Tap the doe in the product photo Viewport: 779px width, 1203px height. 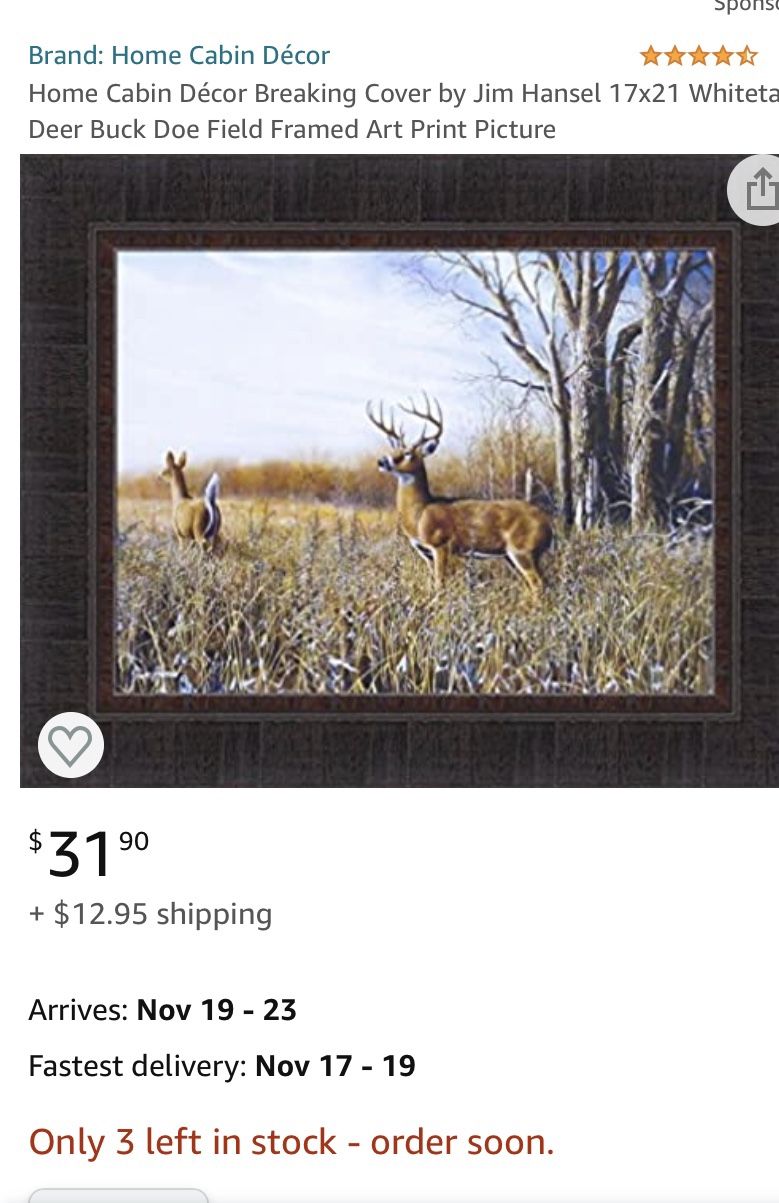tap(190, 500)
